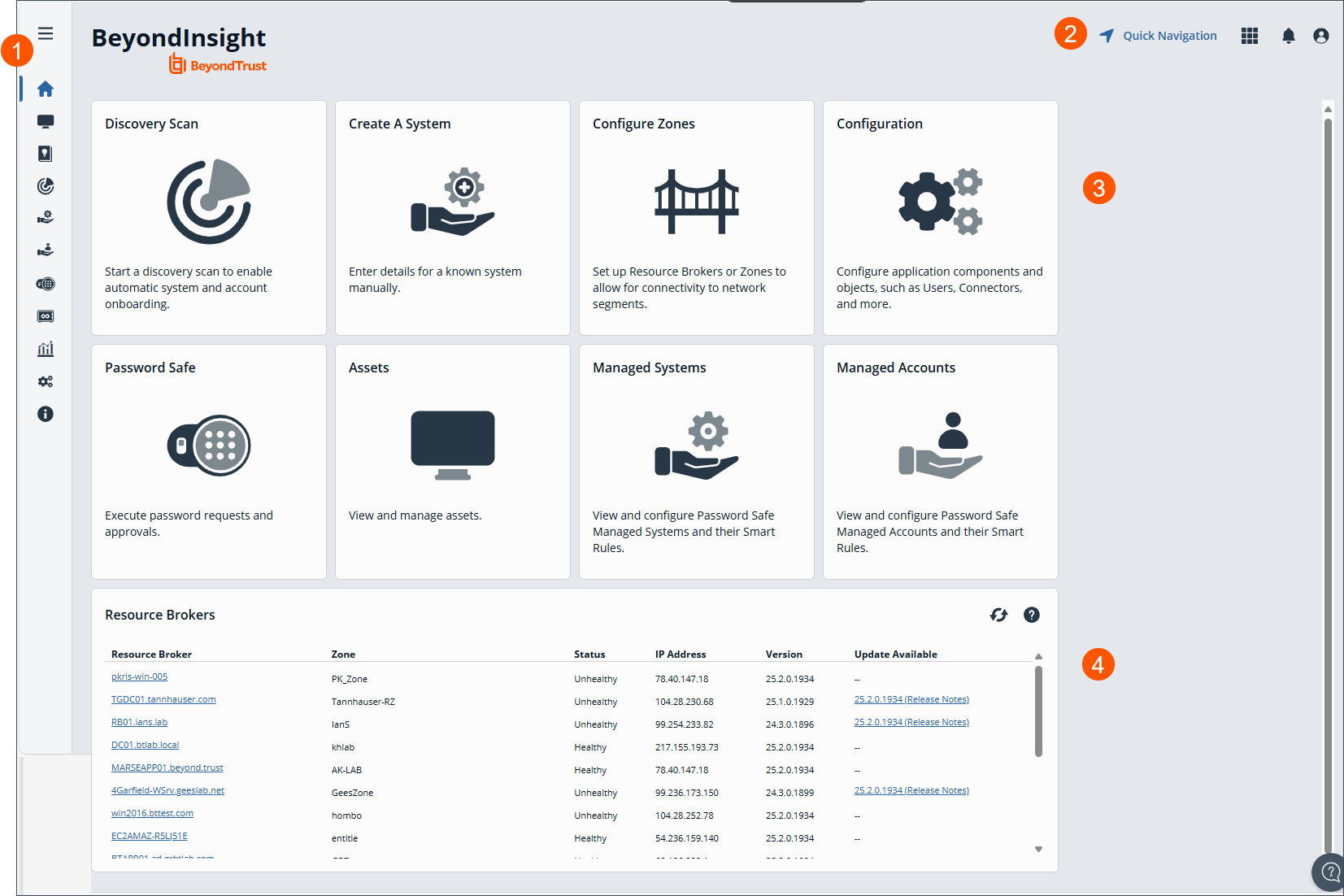Click the info About icon in the sidebar
The width and height of the screenshot is (1344, 896).
[46, 414]
